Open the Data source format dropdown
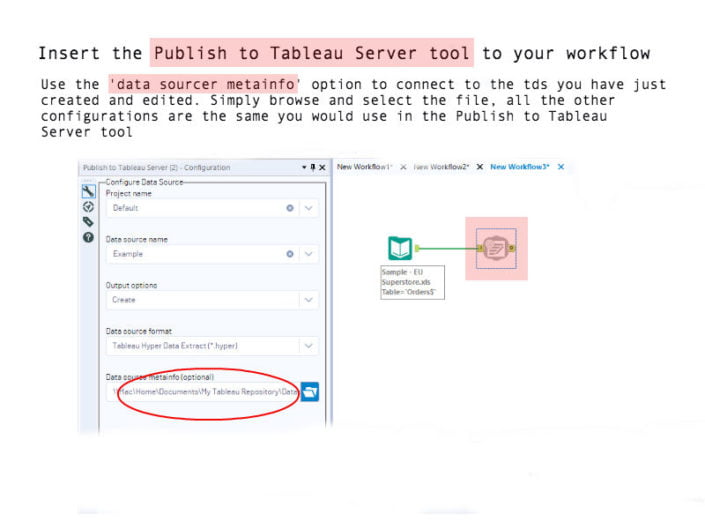Screen dimensions: 705x529 [x=309, y=346]
